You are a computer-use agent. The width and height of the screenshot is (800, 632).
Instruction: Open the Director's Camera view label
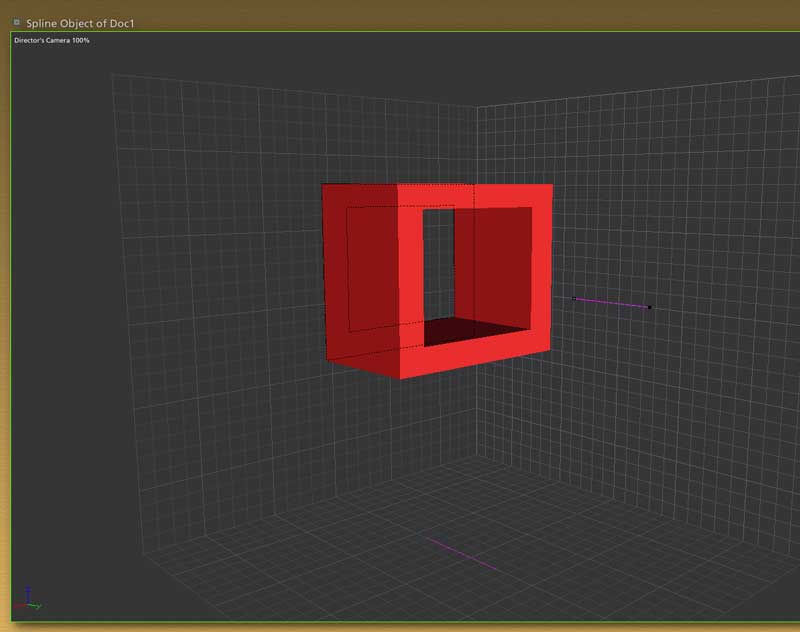point(52,40)
